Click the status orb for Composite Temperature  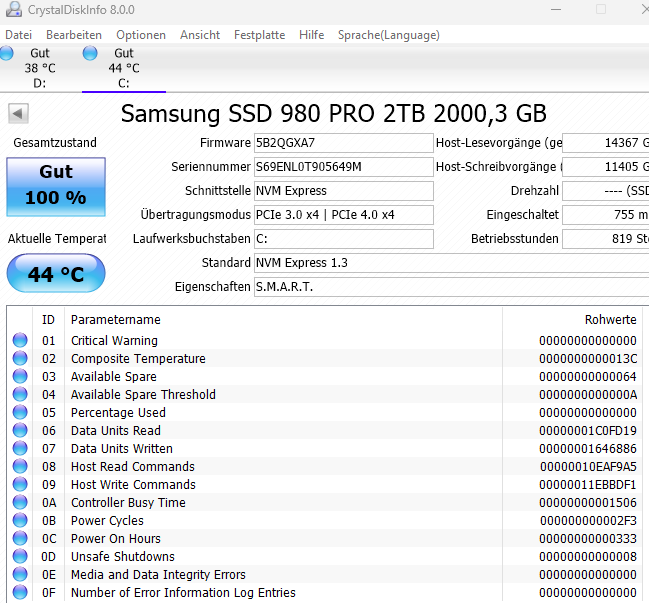(20, 358)
